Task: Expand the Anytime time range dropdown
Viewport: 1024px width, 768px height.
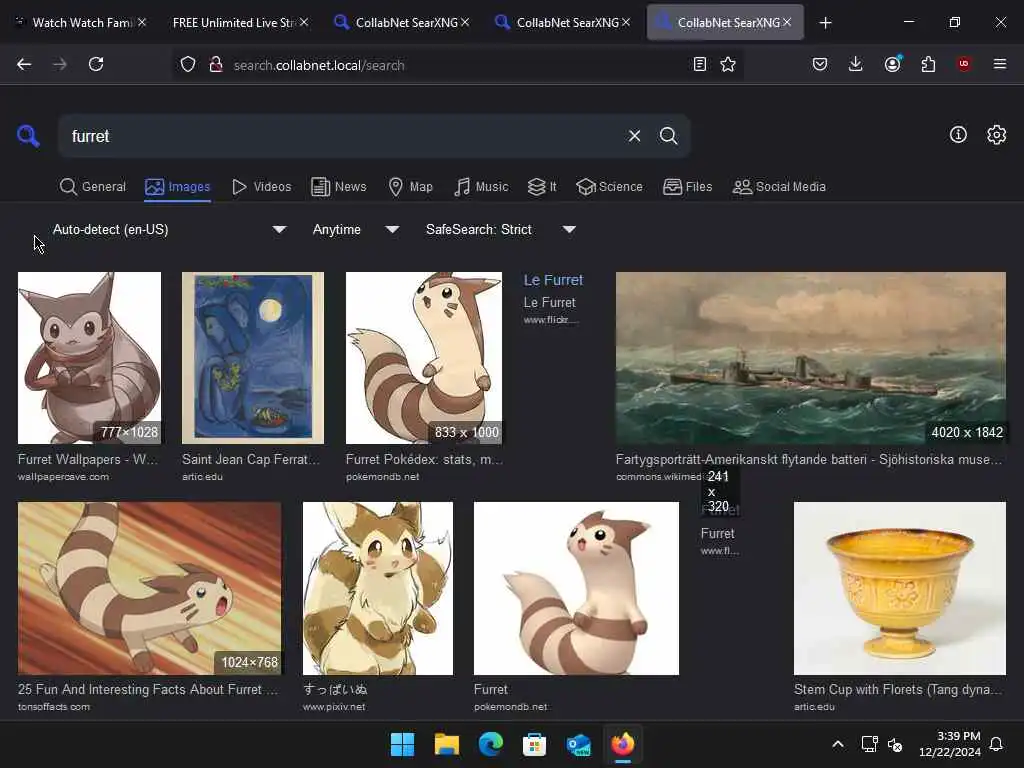Action: click(x=356, y=229)
